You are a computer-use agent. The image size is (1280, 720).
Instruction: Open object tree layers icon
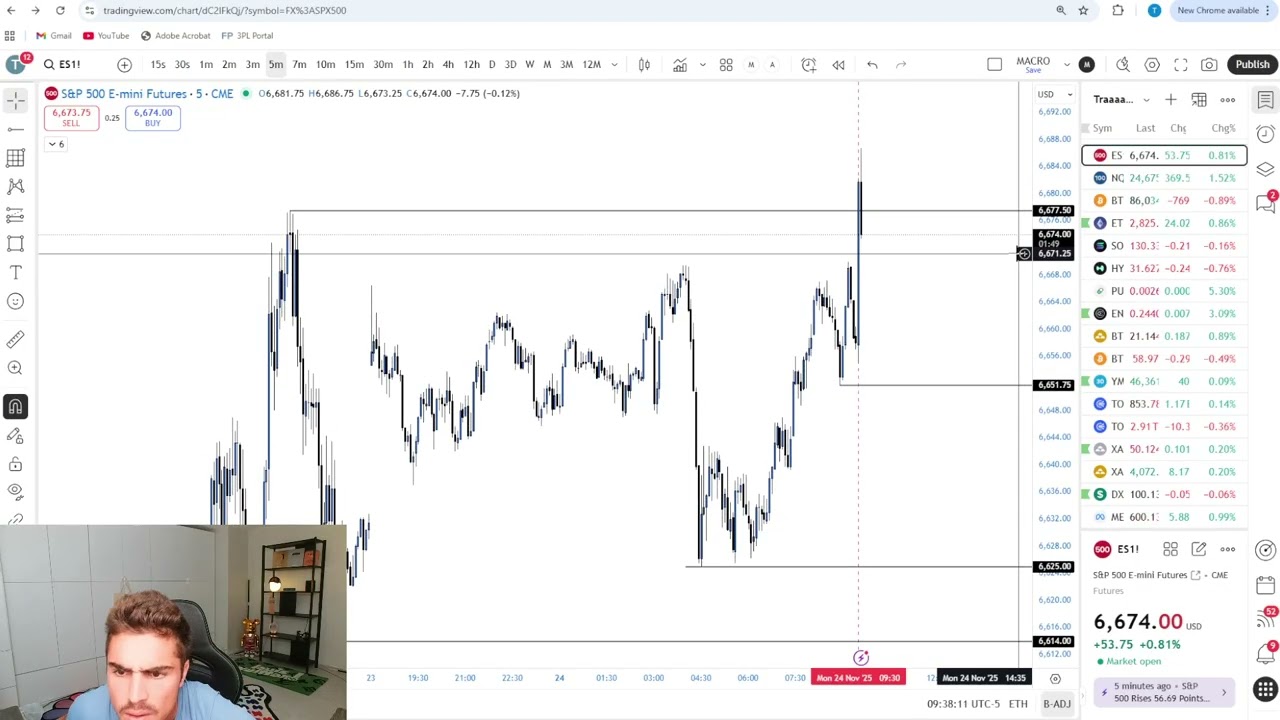point(1265,168)
